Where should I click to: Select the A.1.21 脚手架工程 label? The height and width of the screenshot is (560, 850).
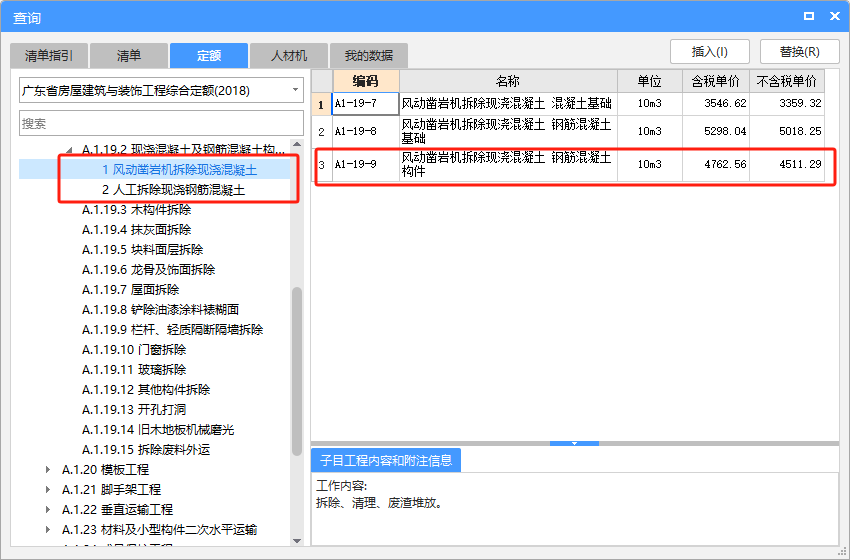112,490
